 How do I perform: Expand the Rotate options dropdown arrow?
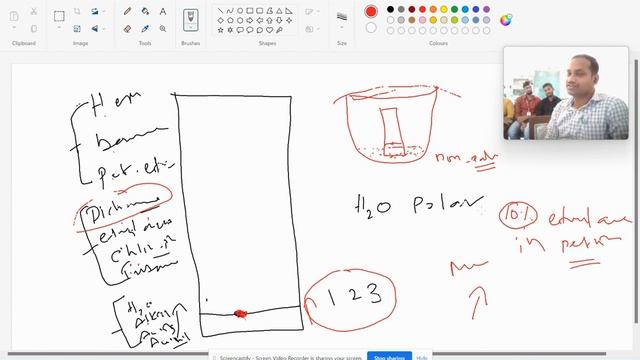(104, 11)
